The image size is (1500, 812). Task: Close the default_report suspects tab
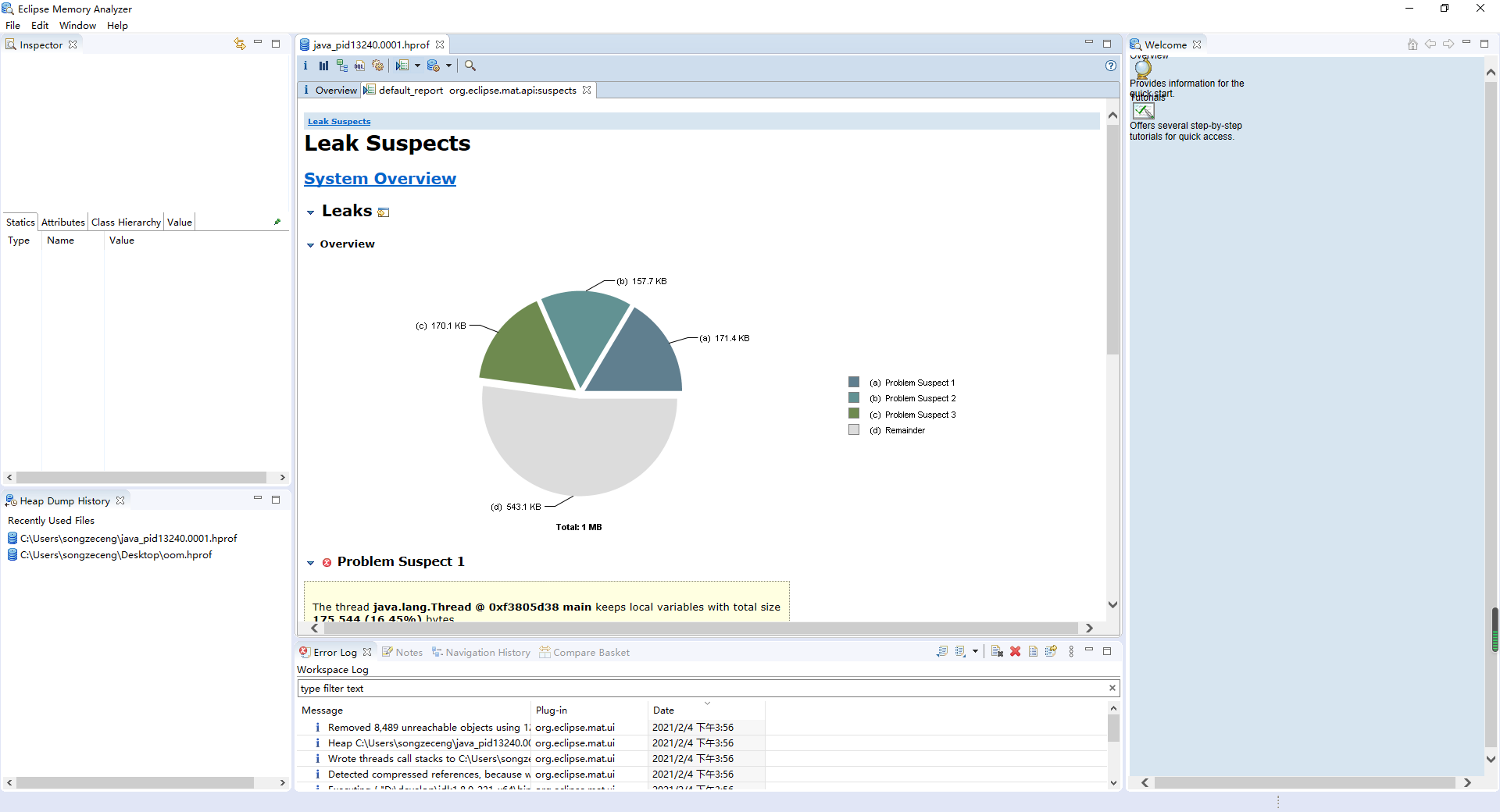coord(587,90)
